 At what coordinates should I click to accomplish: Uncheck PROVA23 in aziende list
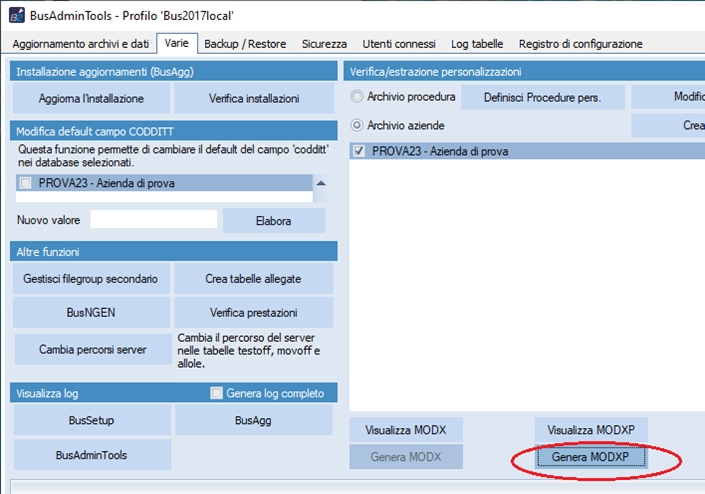coord(359,151)
